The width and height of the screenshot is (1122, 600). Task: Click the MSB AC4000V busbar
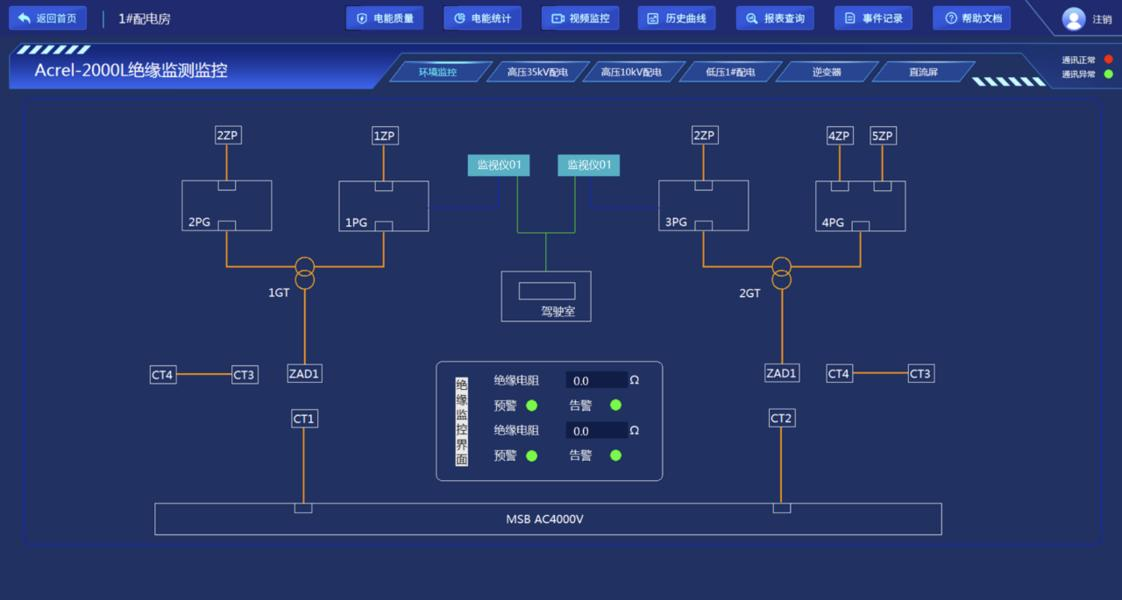pos(547,519)
